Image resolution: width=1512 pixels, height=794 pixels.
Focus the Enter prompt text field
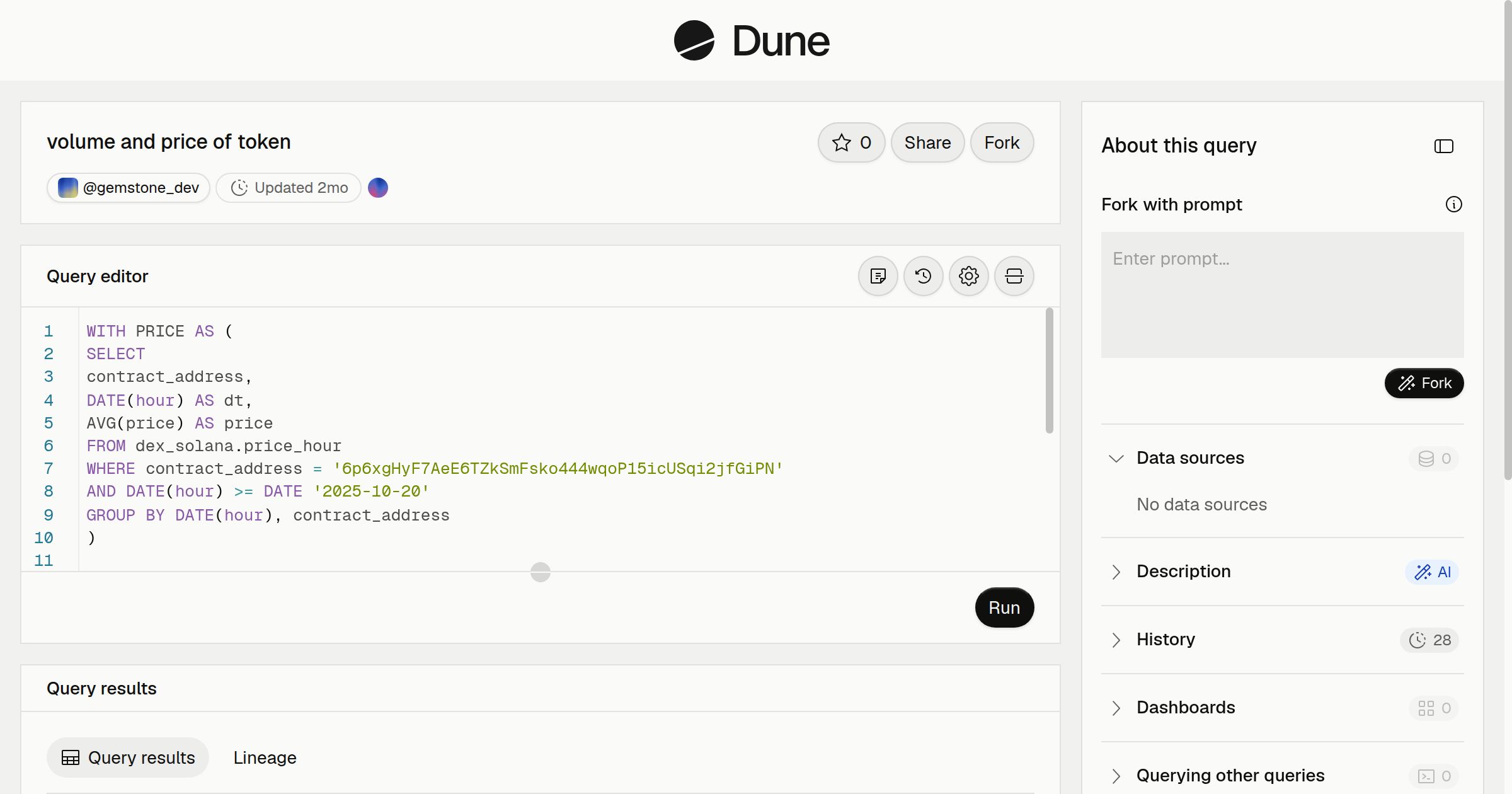pos(1283,295)
